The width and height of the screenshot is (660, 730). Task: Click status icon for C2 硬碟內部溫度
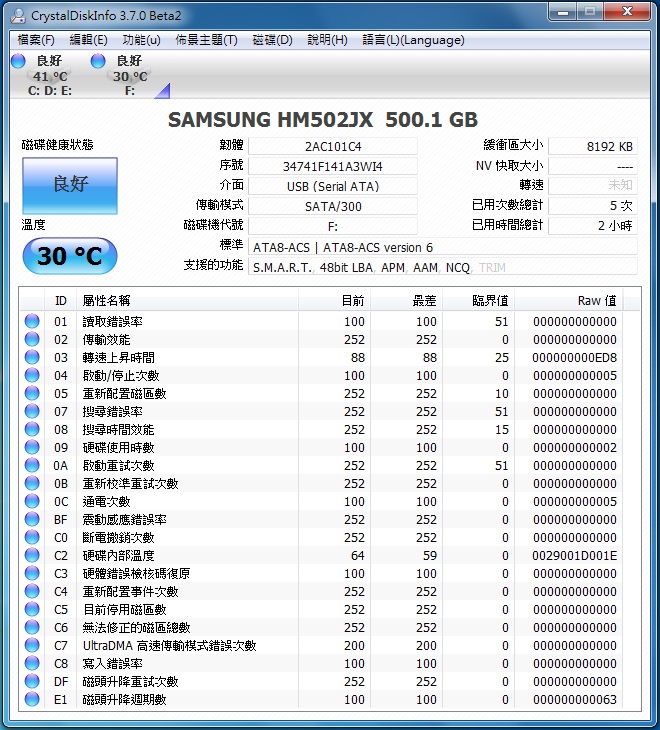coord(32,555)
